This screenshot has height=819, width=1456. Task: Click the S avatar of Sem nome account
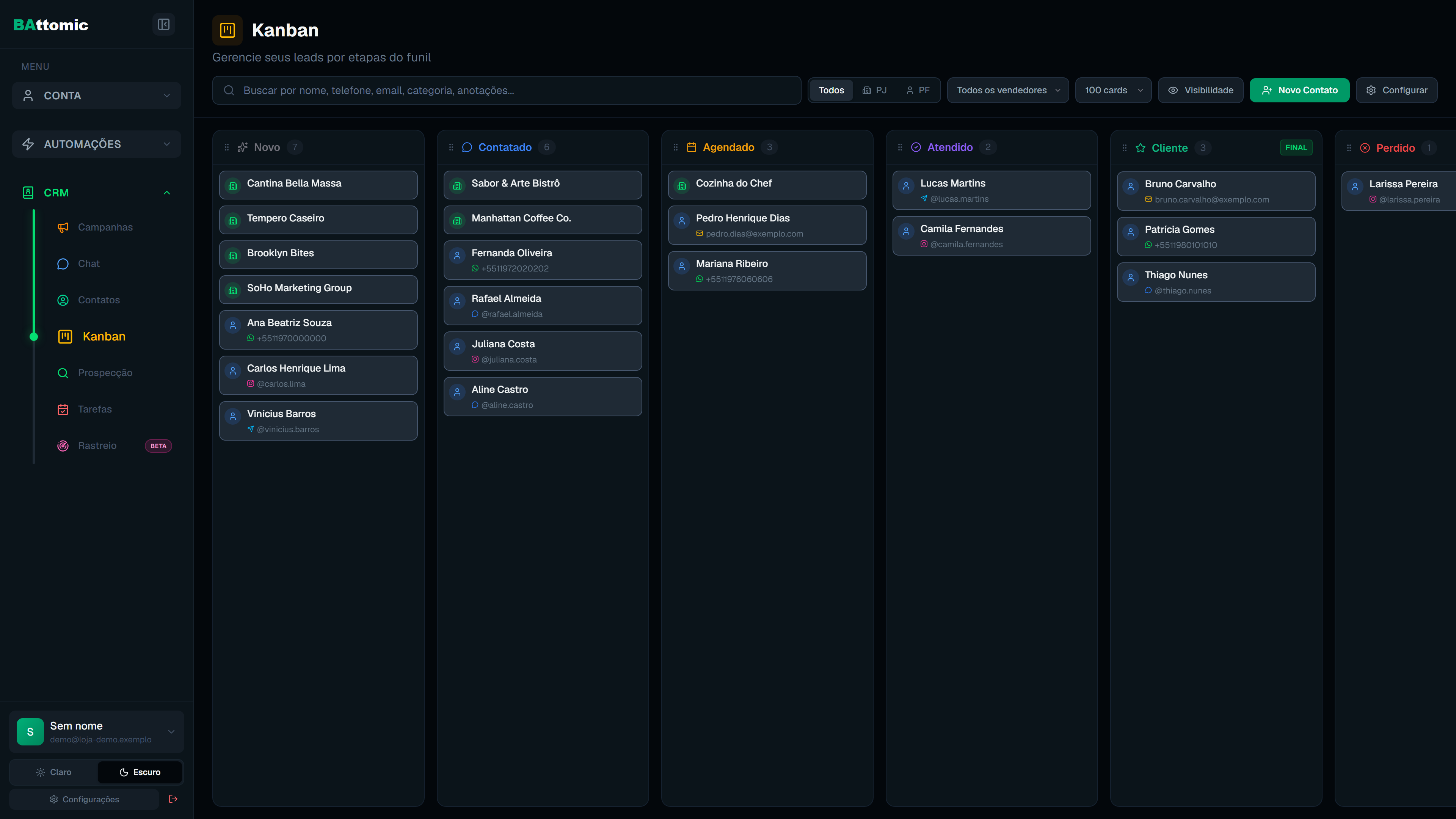pos(30,732)
